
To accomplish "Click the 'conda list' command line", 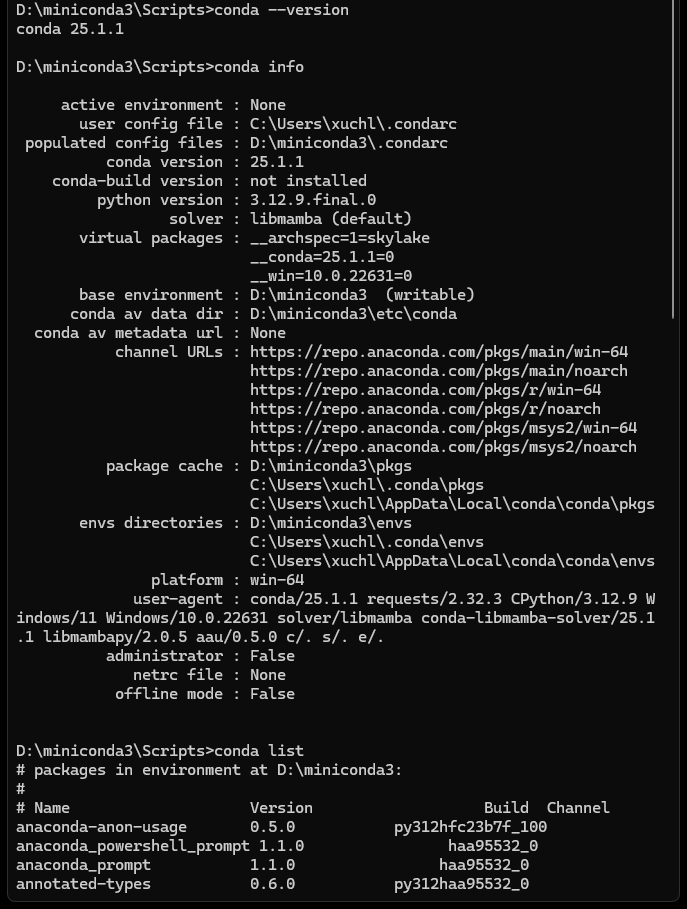I will pos(160,751).
